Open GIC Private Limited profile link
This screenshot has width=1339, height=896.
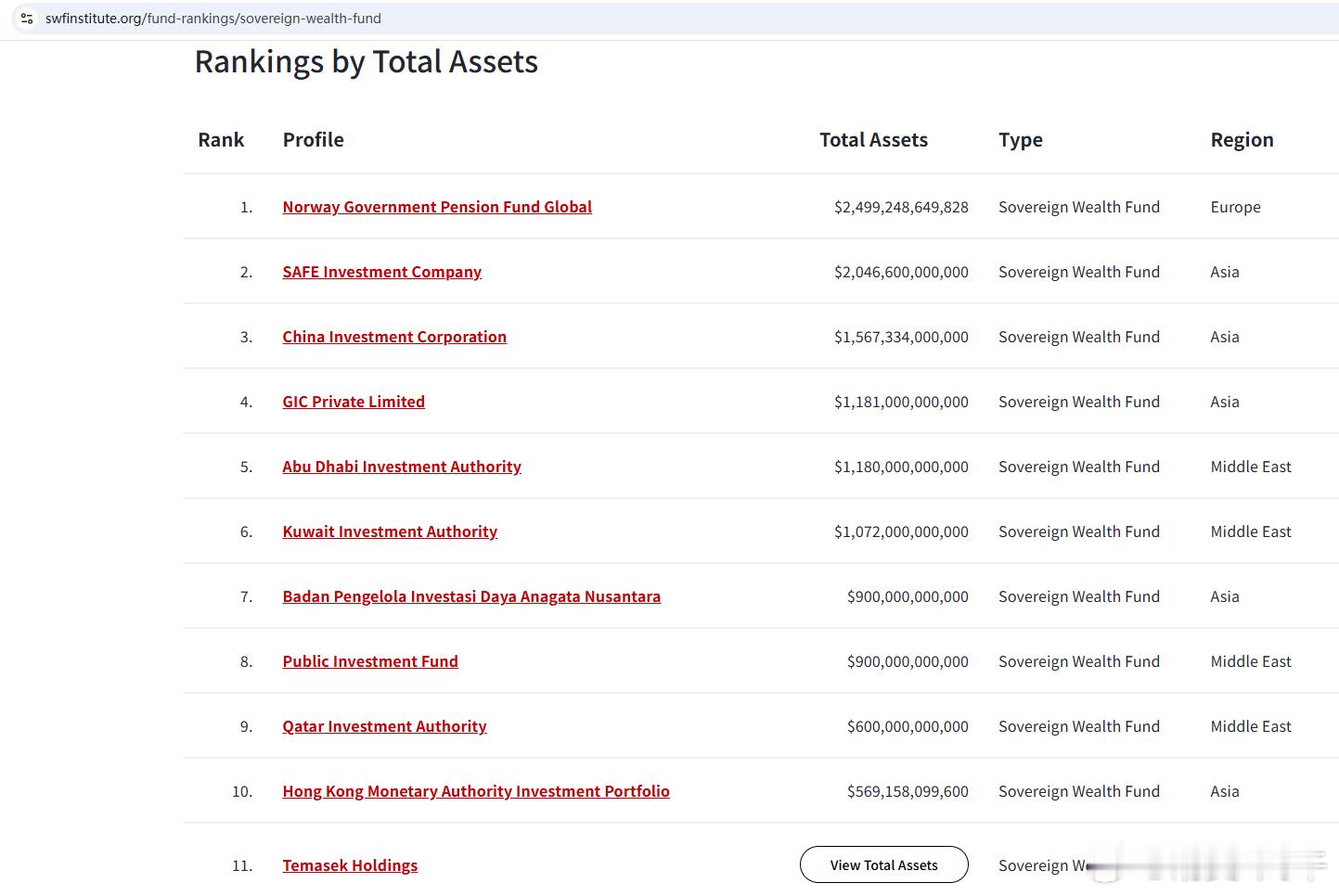click(354, 402)
